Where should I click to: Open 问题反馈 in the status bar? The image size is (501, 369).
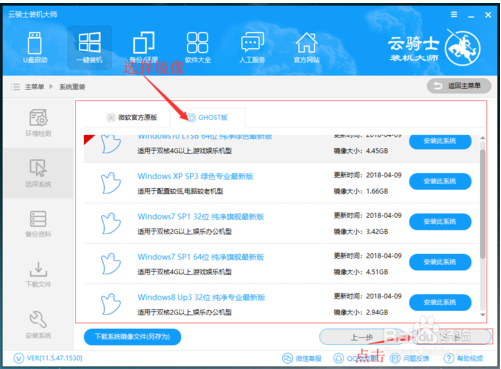pyautogui.click(x=410, y=358)
